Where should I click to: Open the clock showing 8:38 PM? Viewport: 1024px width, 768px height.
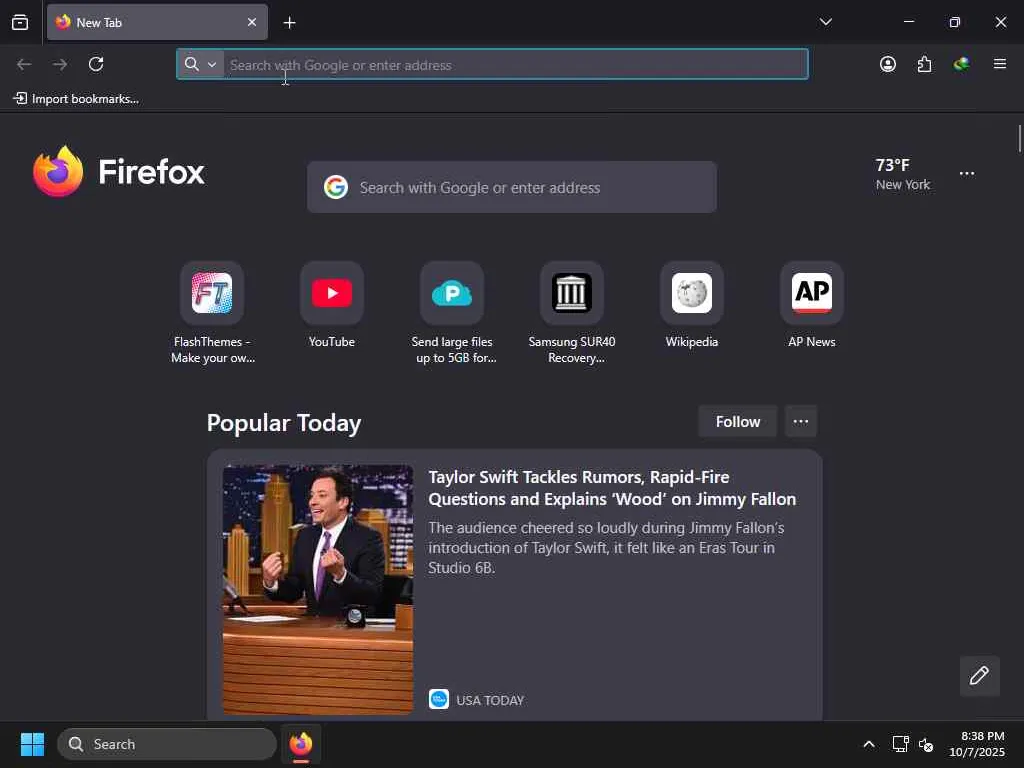tap(977, 744)
